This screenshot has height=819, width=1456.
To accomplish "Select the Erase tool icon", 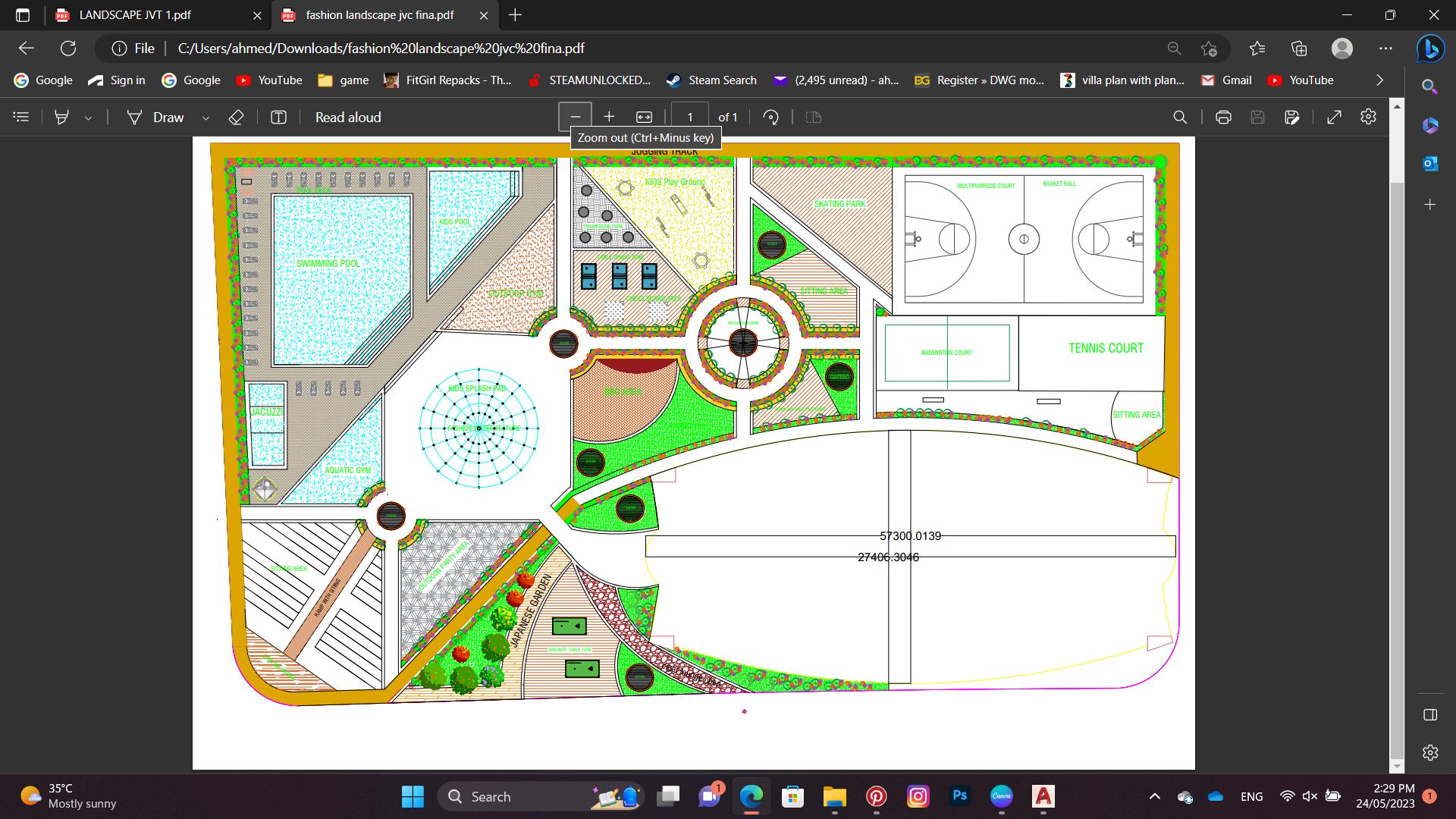I will pos(236,117).
